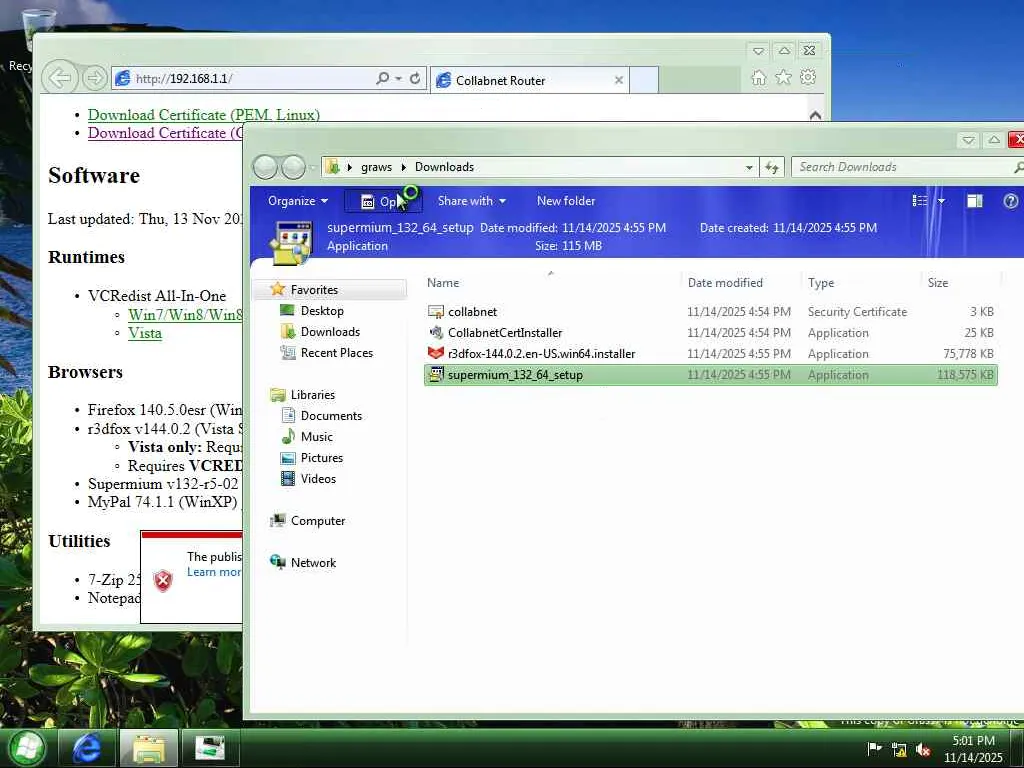This screenshot has height=768, width=1024.
Task: Open the Action Center flag tray icon
Action: coord(874,749)
